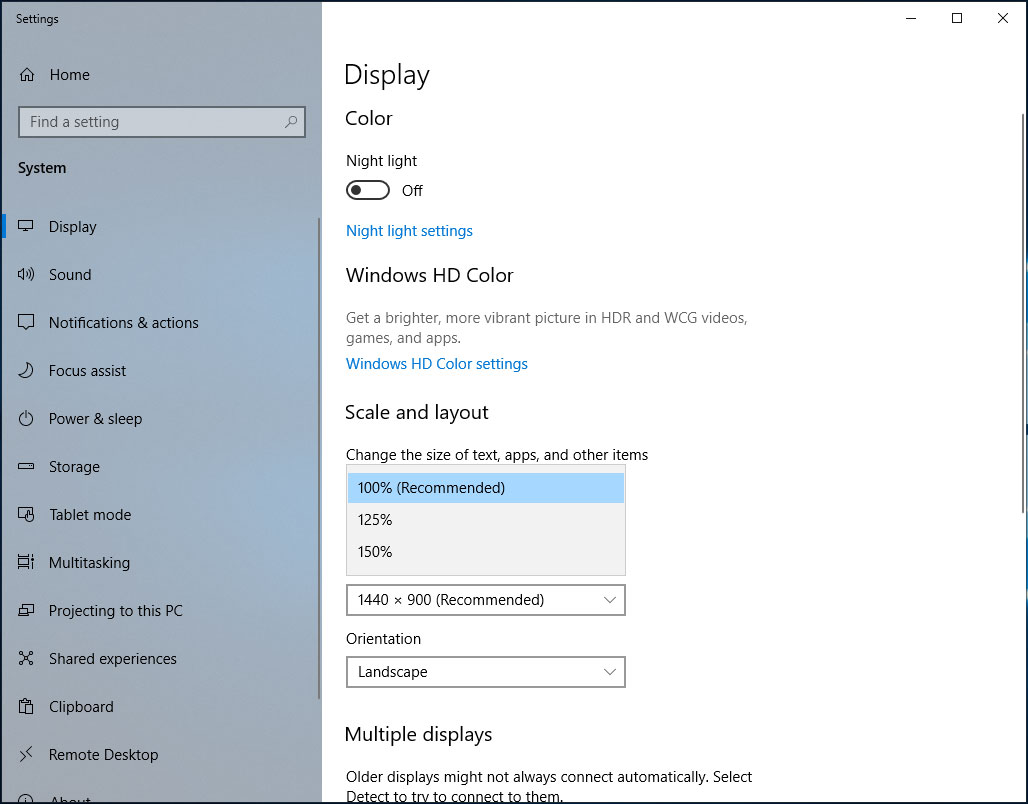Screen dimensions: 1028x804
Task: Close the Settings window
Action: coord(1002,18)
